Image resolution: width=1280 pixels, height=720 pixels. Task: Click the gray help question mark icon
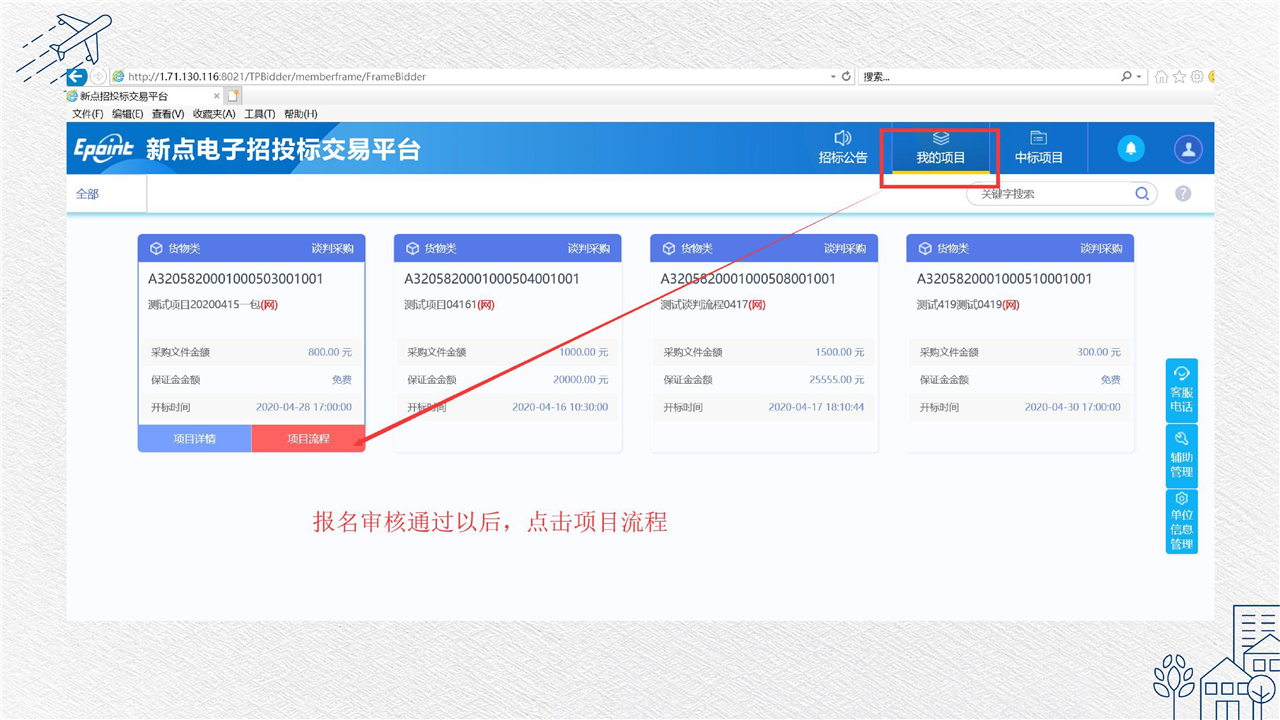coord(1183,194)
